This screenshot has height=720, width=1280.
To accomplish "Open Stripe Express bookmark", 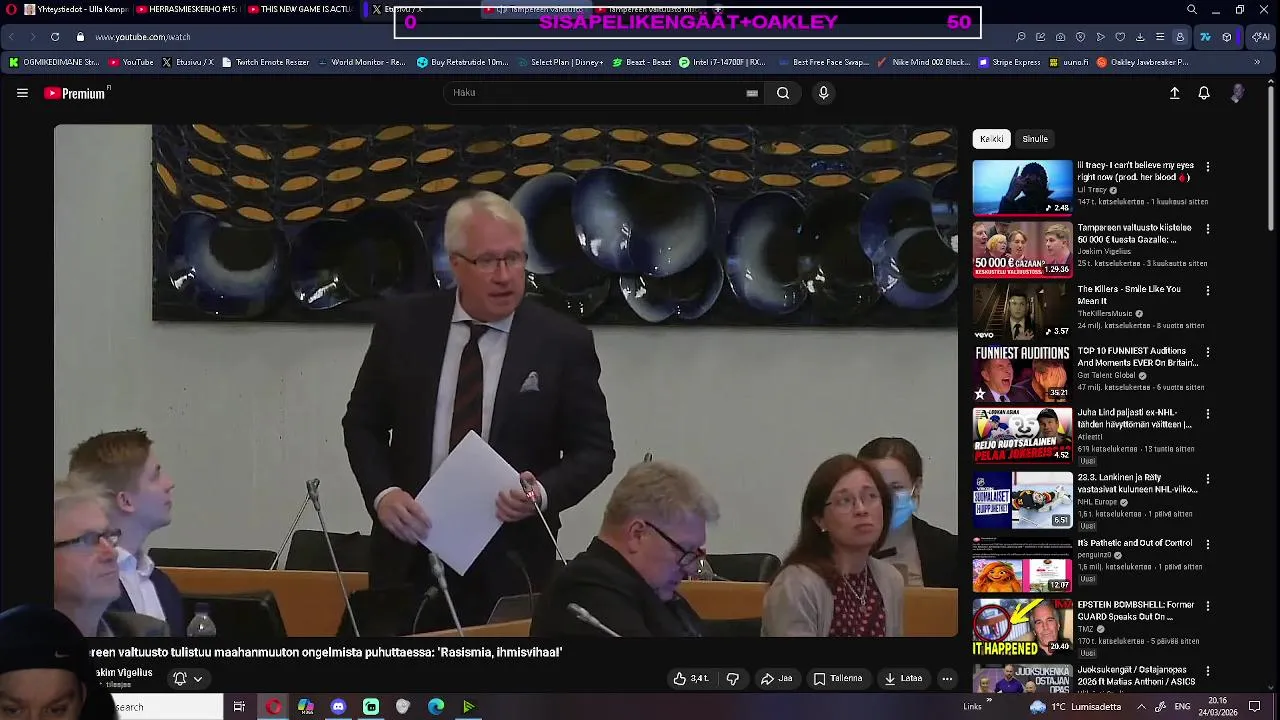I will tap(1009, 62).
